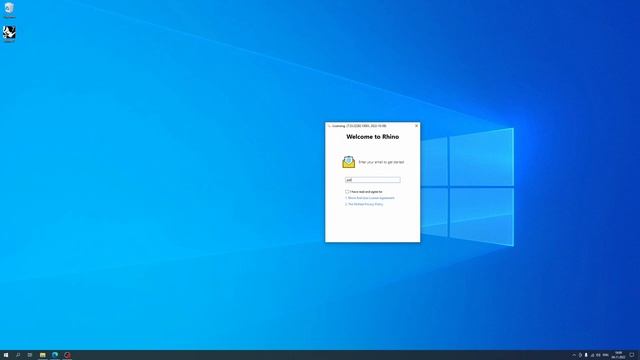640x360 pixels.
Task: Close the Welcome to Rhino licensing dialog
Action: coord(416,126)
